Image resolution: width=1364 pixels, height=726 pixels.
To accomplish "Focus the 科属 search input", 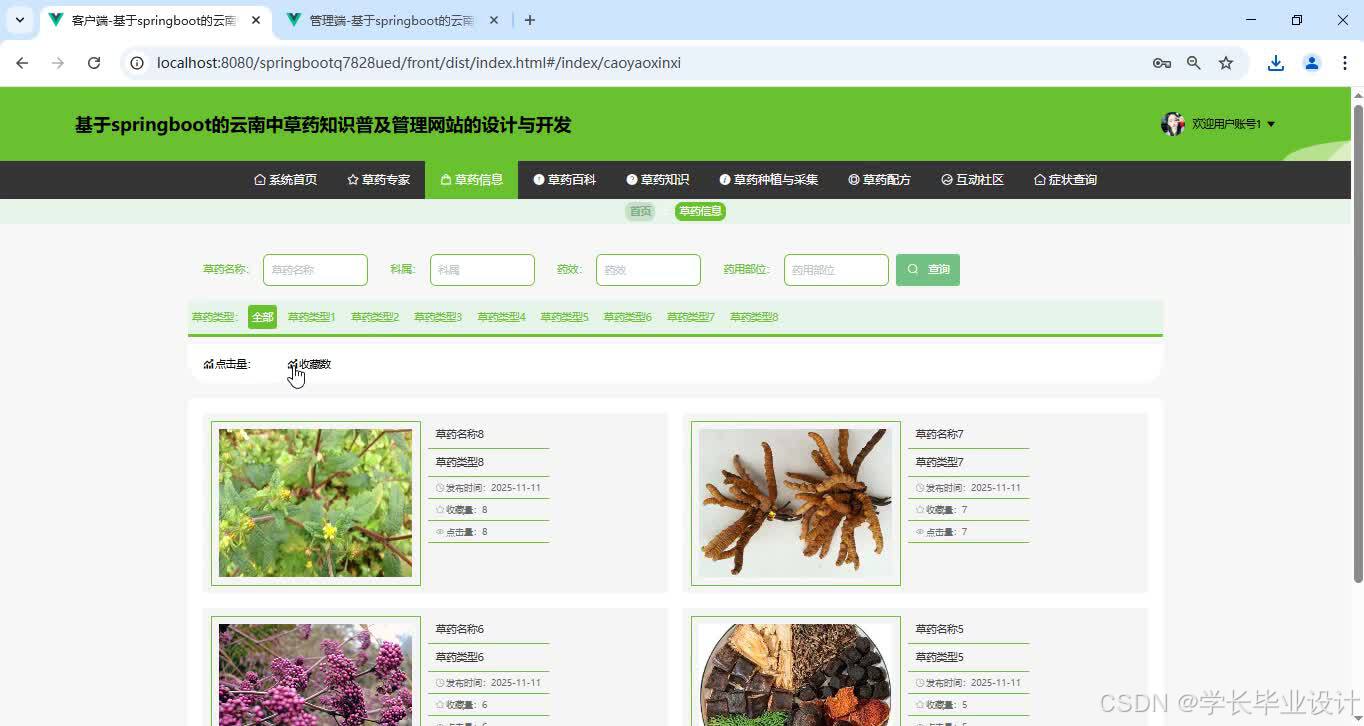I will [x=482, y=270].
